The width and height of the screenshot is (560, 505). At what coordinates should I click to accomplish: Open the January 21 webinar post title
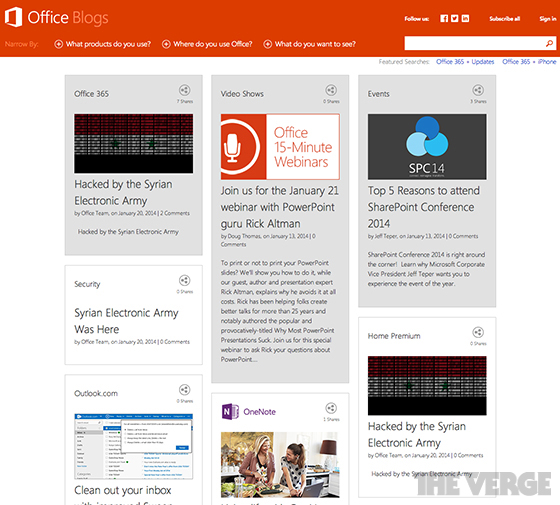click(x=279, y=207)
